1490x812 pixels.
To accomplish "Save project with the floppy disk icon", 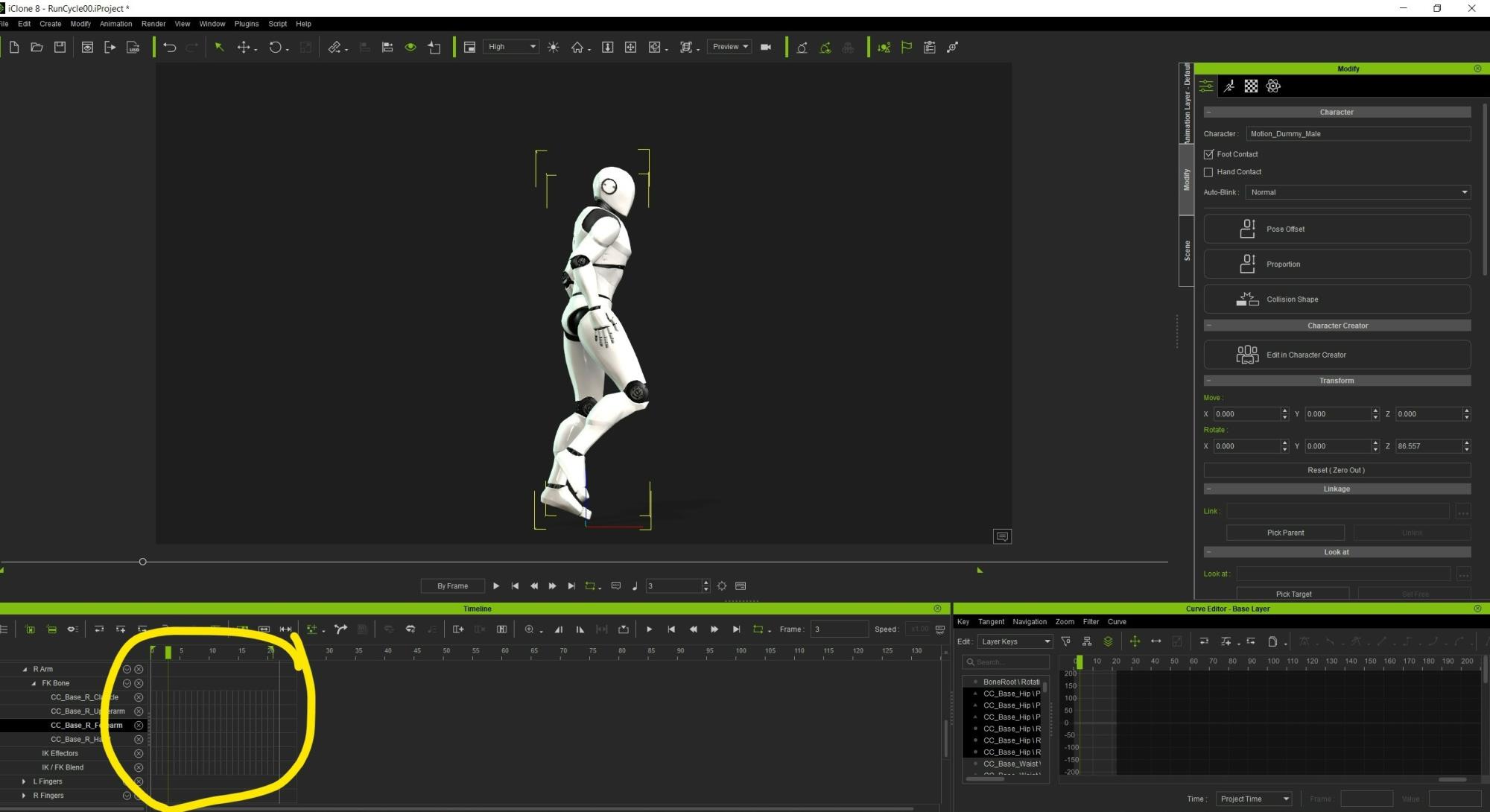I will pyautogui.click(x=60, y=47).
